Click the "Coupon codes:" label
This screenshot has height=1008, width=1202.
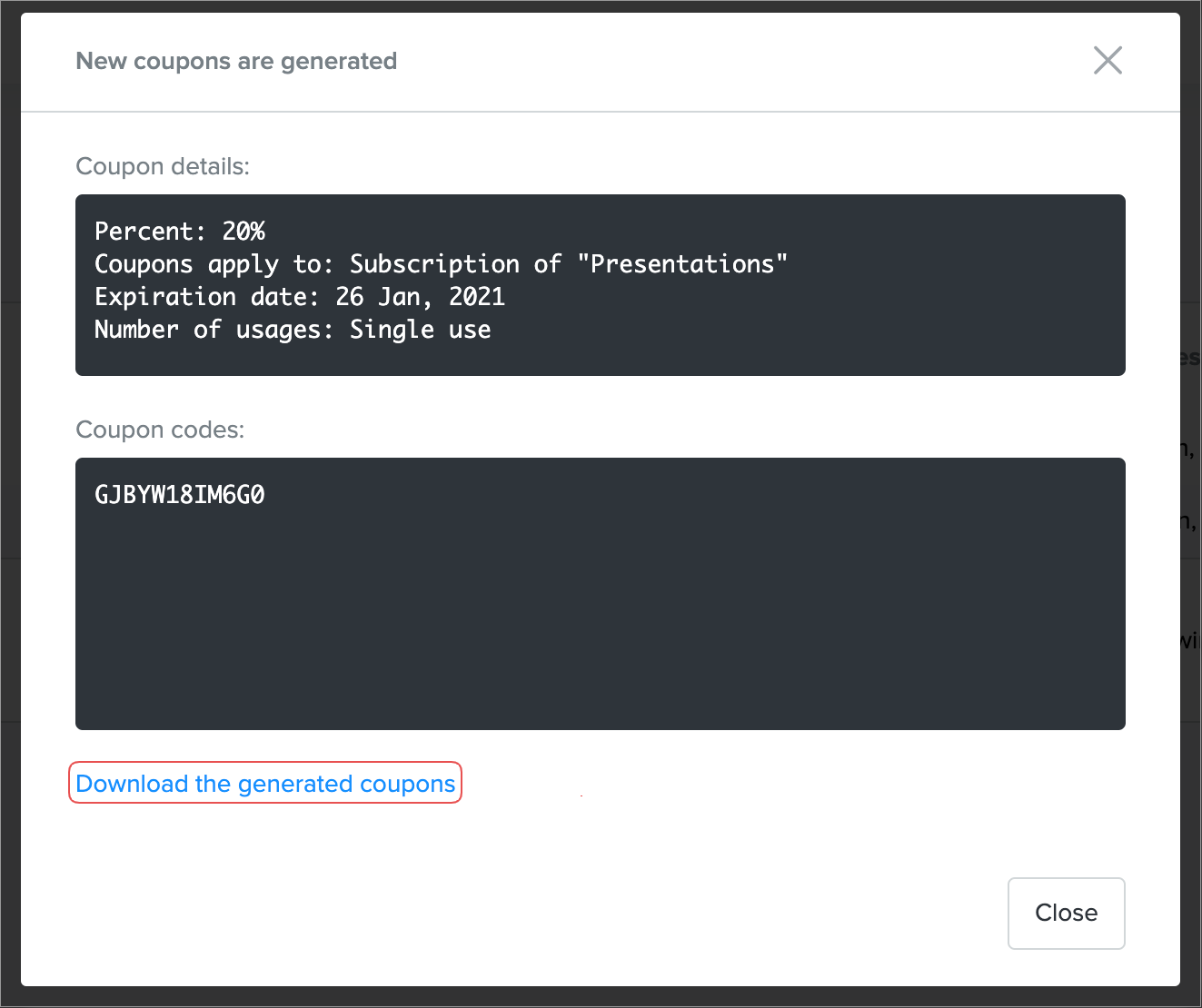coord(160,430)
